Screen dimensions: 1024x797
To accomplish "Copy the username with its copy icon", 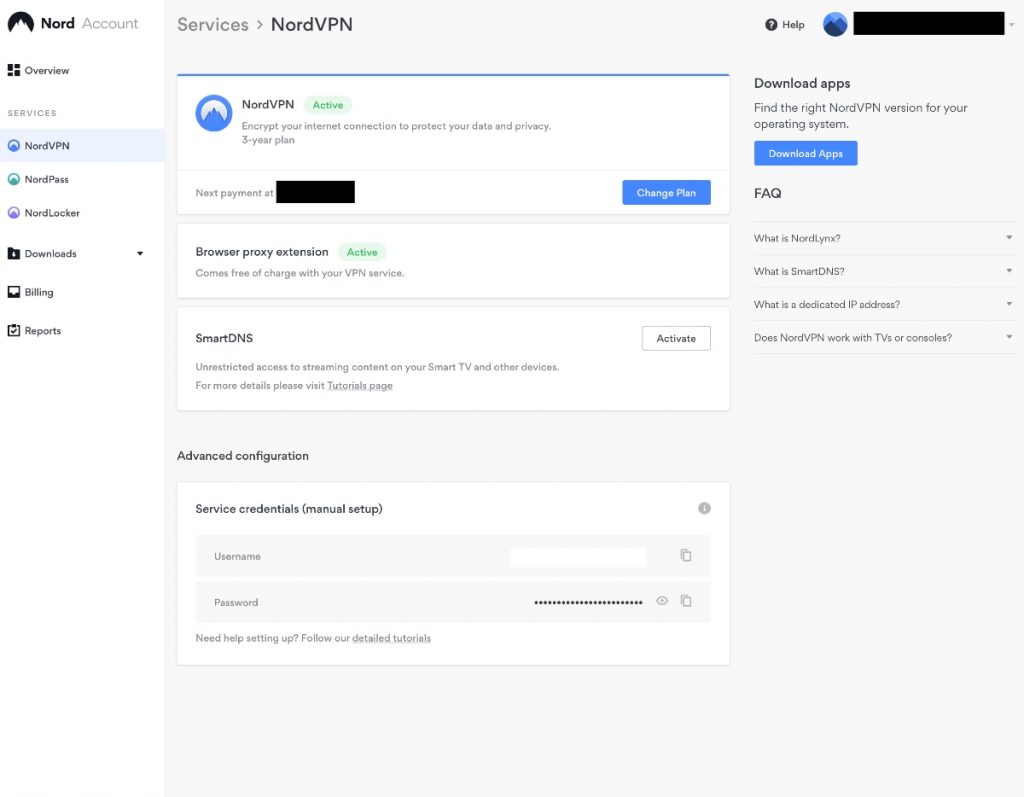I will (686, 555).
